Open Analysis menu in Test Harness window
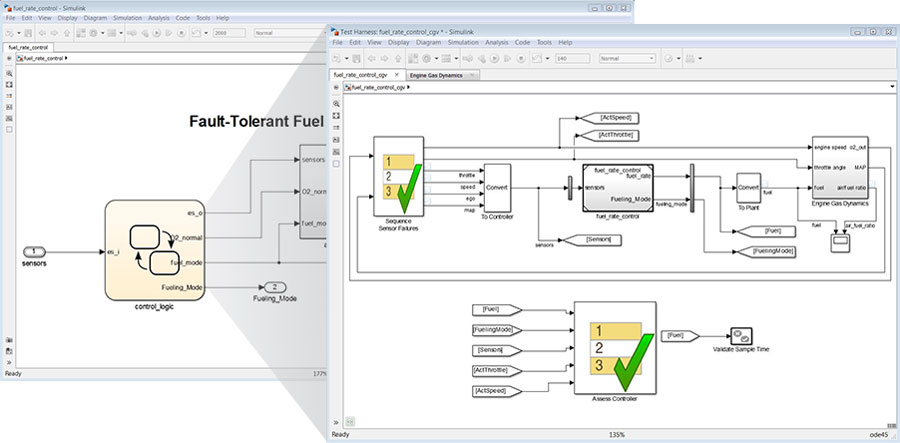900x443 pixels. pos(496,42)
